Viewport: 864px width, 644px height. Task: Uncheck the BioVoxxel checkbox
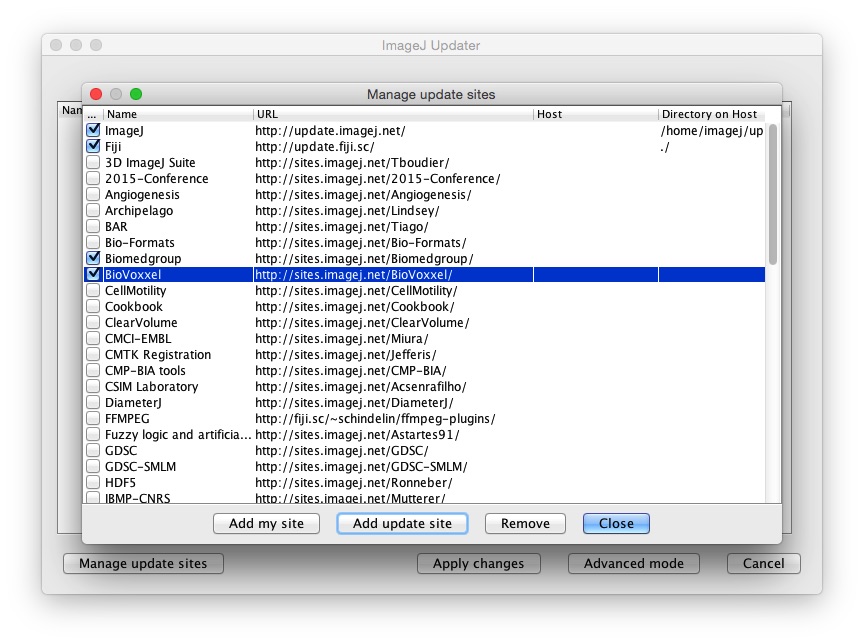click(93, 274)
